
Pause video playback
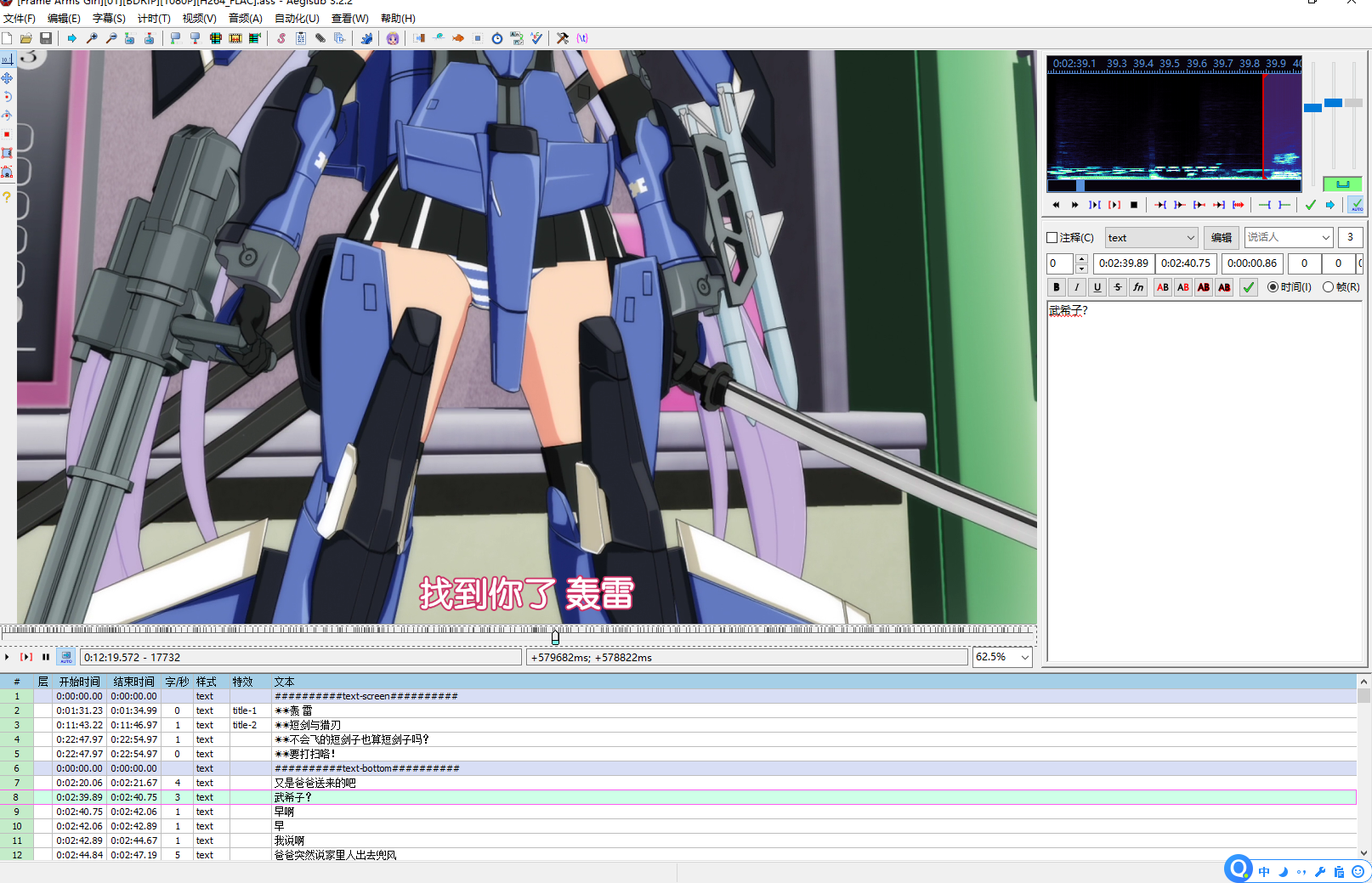46,657
